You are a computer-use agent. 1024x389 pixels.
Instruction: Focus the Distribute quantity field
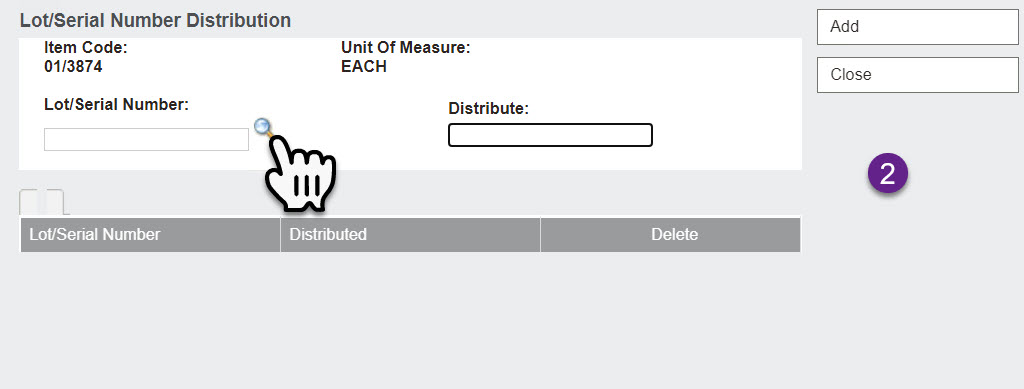click(x=550, y=135)
